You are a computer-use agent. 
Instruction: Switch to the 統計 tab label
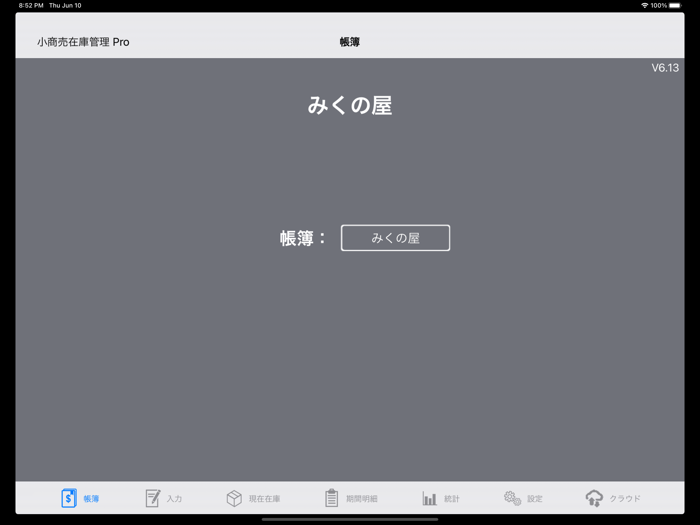(452, 499)
